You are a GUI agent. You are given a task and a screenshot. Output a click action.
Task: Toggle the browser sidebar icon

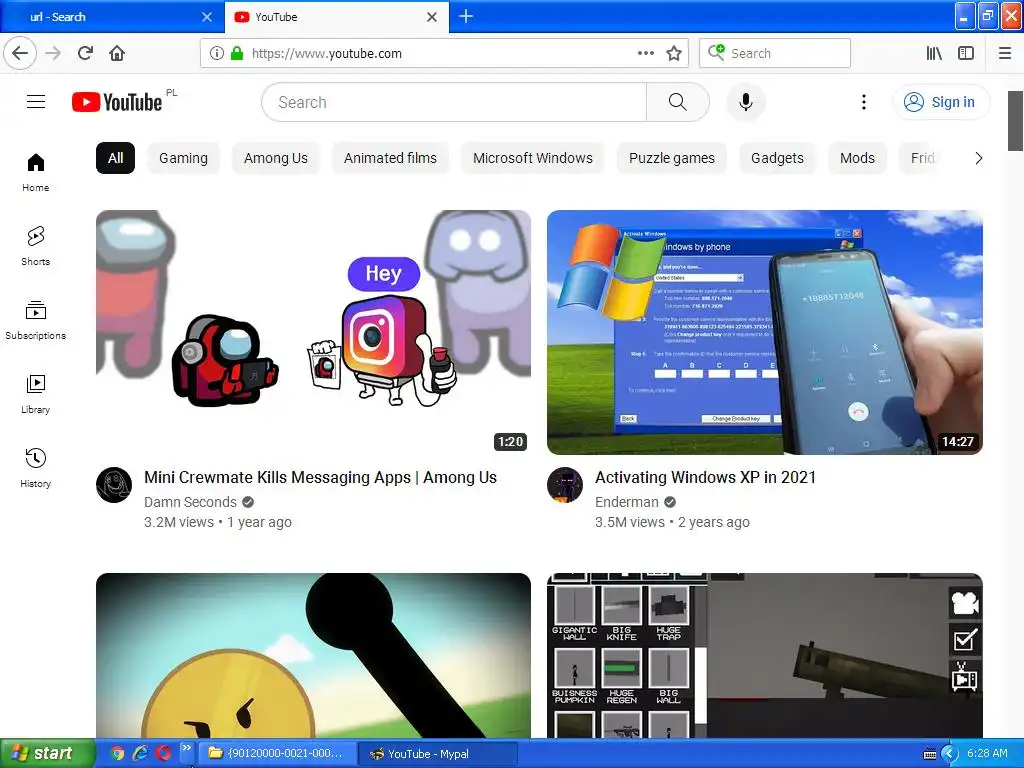pyautogui.click(x=966, y=54)
